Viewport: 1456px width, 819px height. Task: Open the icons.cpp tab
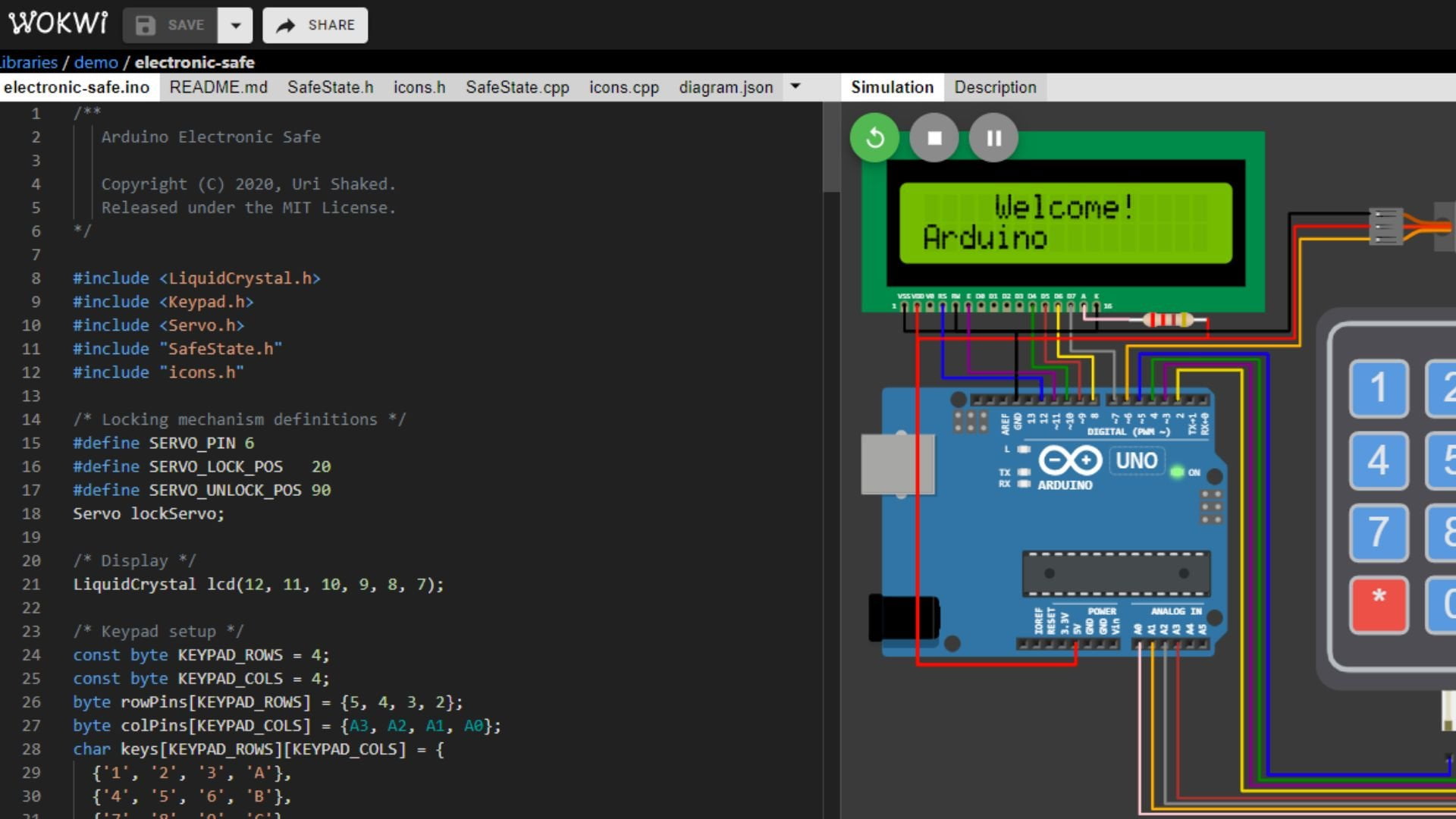point(624,87)
